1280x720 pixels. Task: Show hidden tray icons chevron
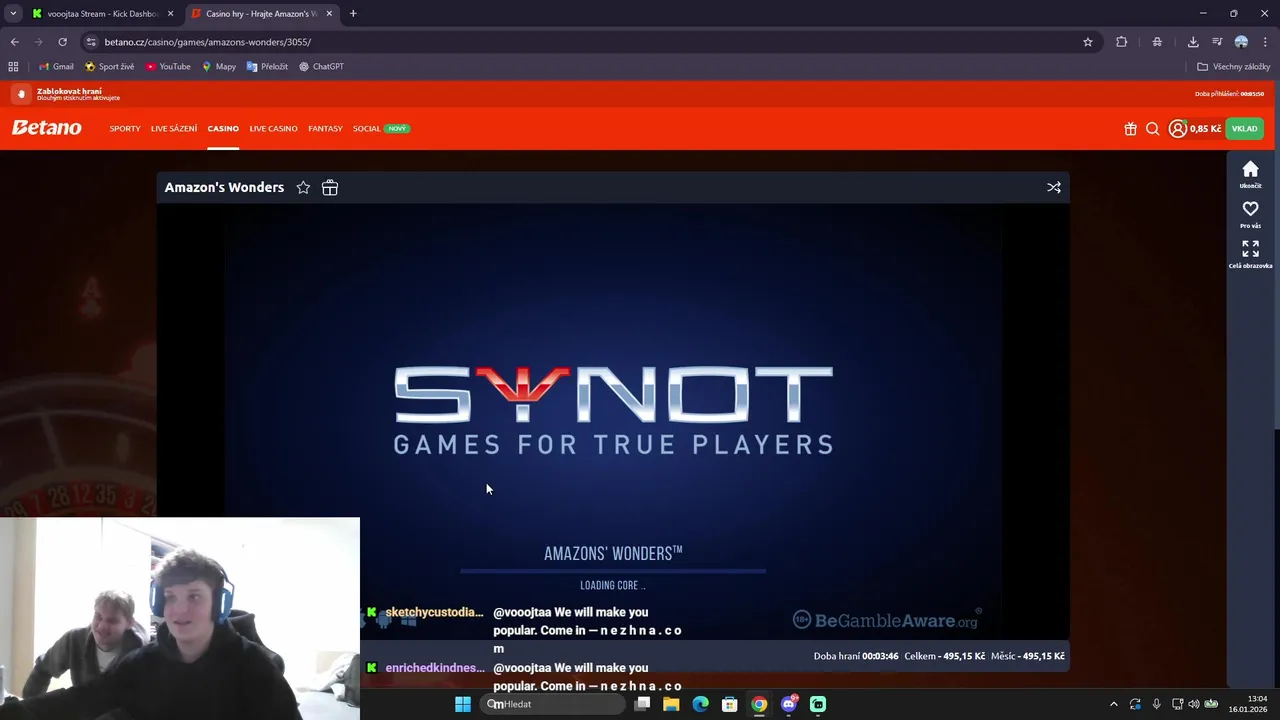[x=1114, y=704]
